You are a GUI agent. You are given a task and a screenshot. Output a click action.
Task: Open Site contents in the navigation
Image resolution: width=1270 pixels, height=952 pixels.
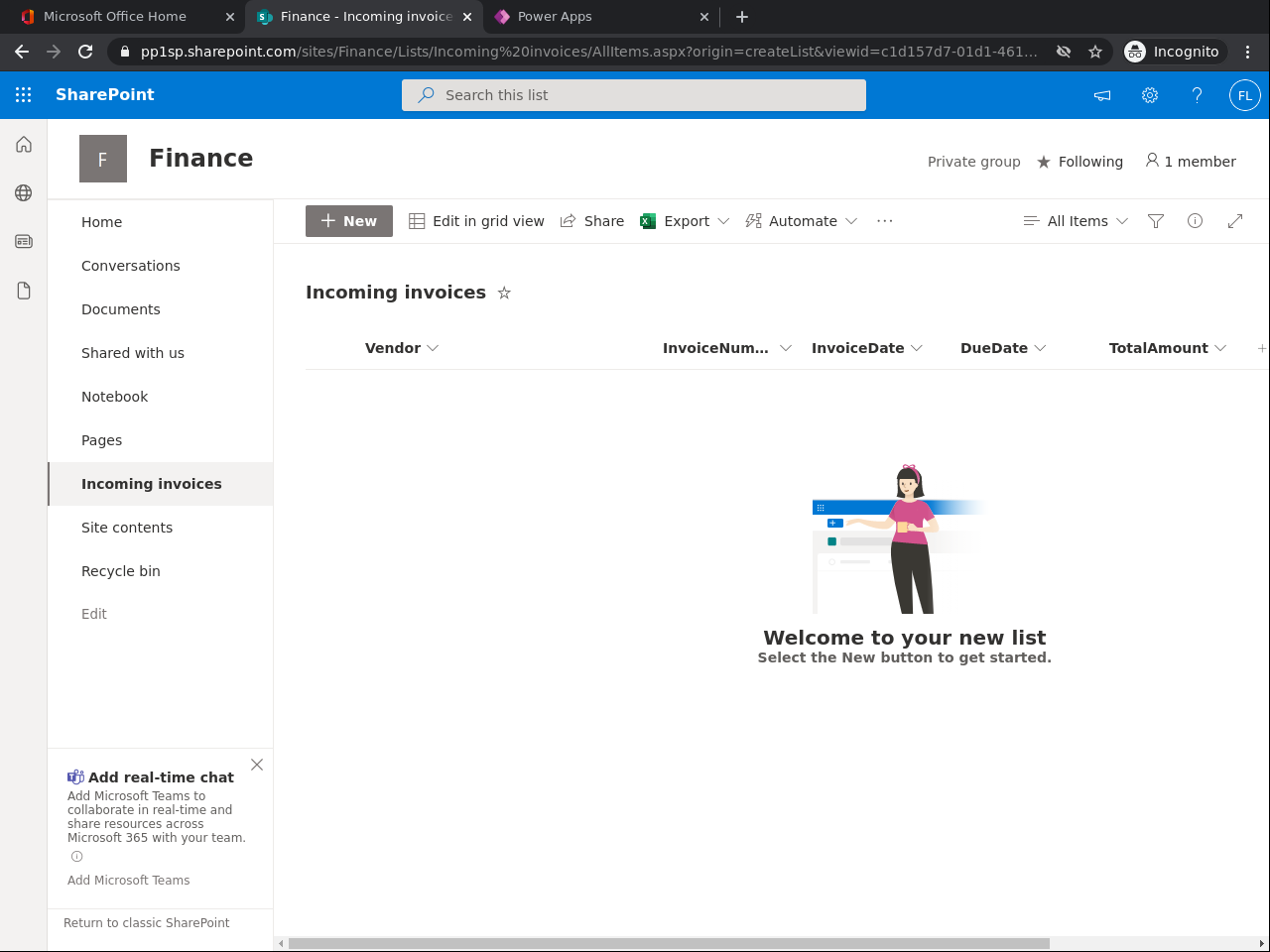click(x=127, y=528)
